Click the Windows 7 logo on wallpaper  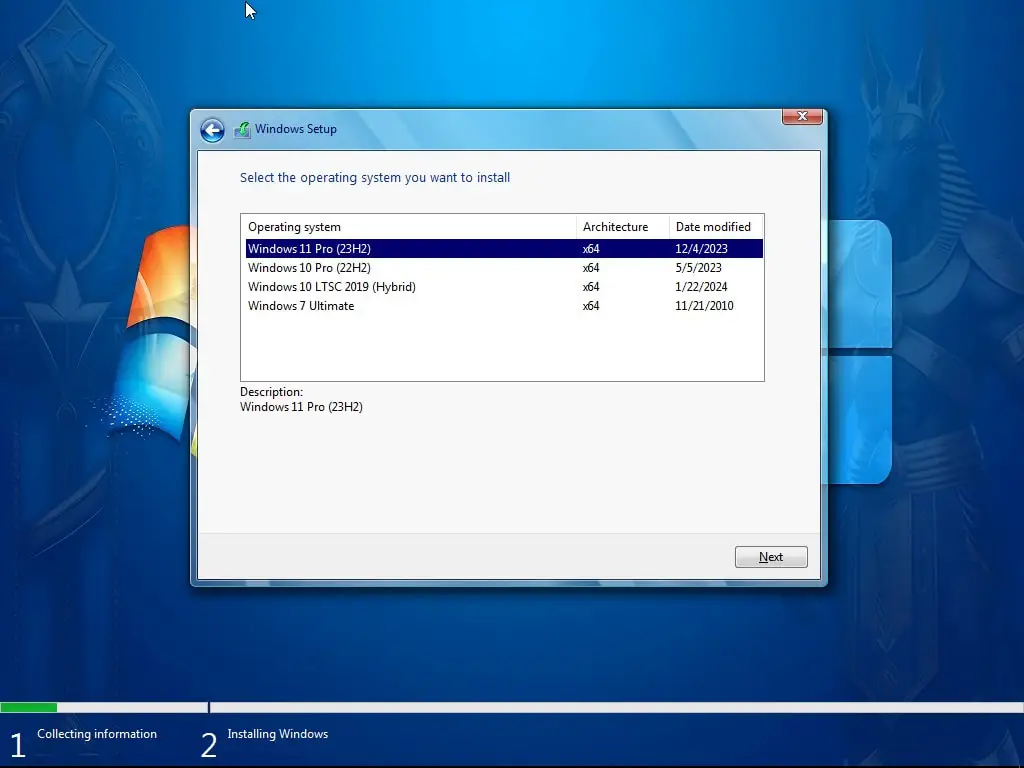tap(150, 340)
